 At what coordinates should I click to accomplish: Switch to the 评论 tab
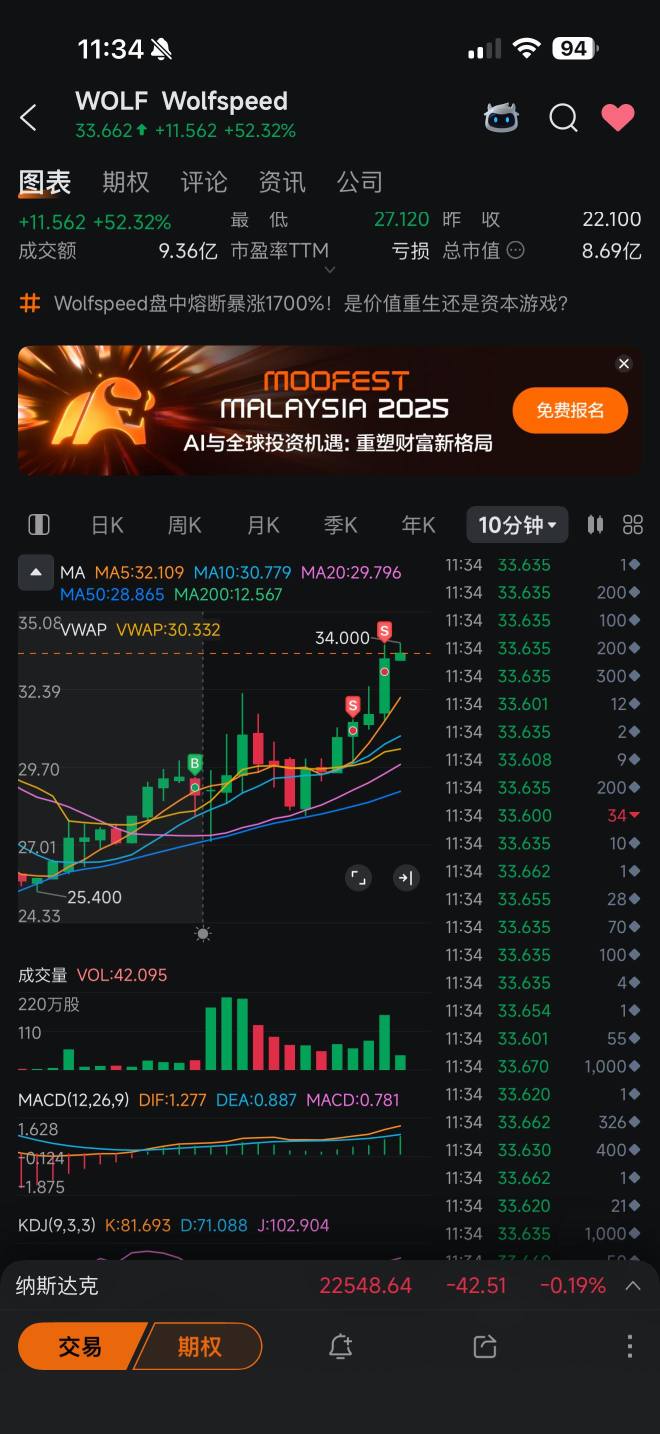tap(203, 182)
